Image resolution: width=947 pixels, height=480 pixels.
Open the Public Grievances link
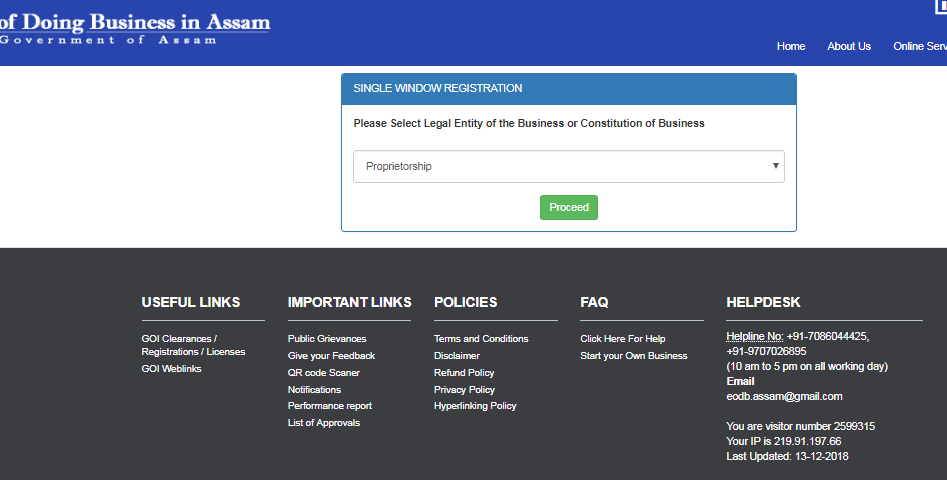point(327,339)
